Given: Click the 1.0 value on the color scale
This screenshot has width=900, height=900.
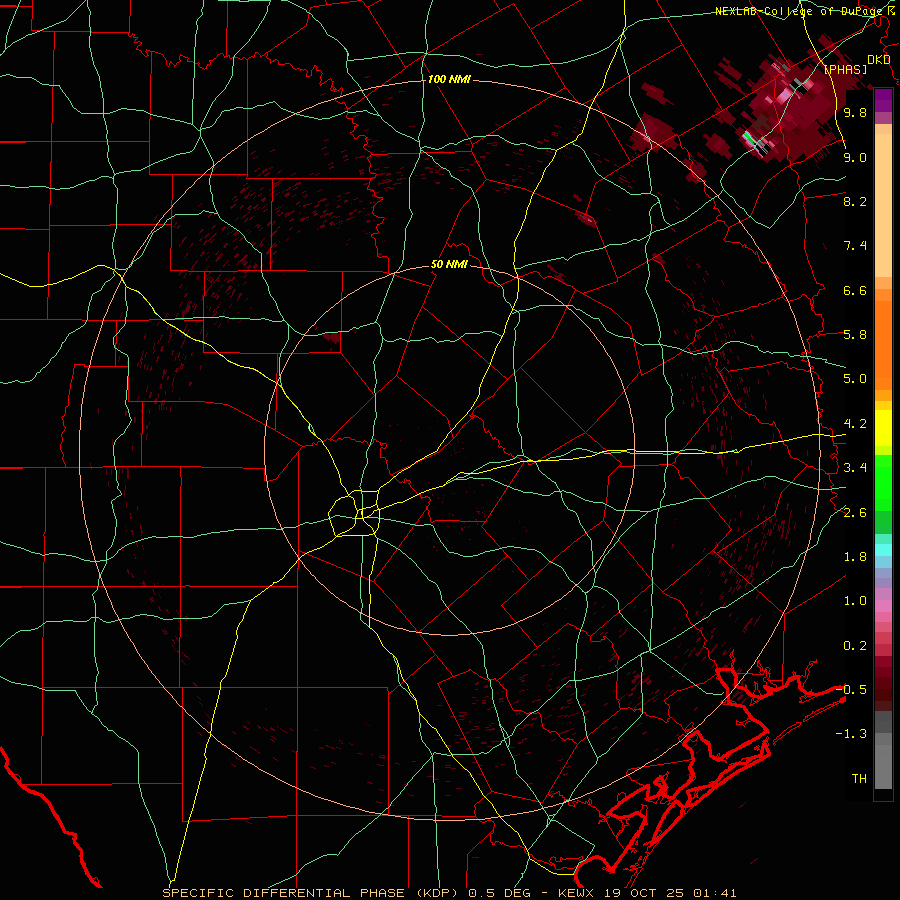Looking at the screenshot, I should (x=855, y=601).
